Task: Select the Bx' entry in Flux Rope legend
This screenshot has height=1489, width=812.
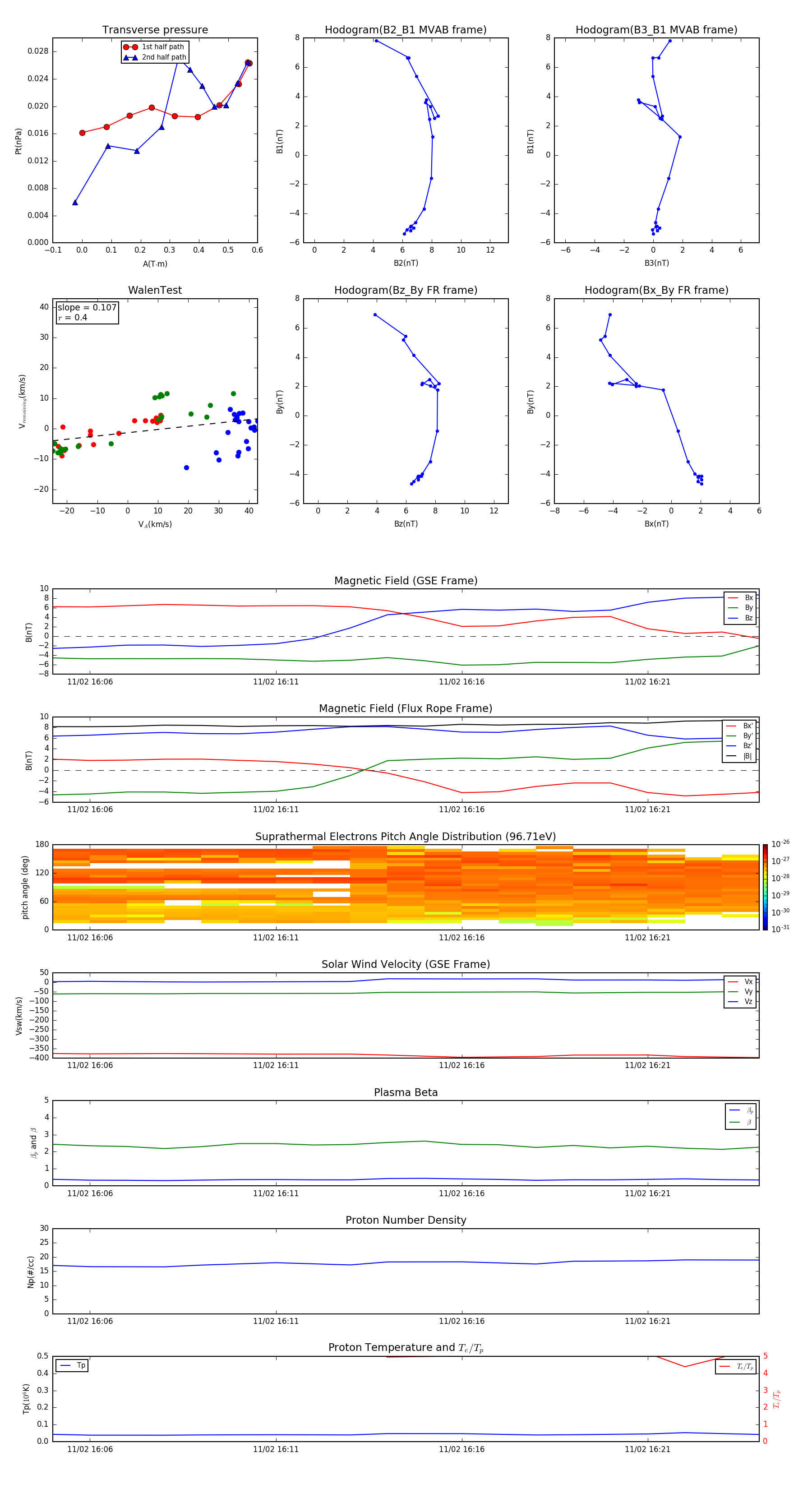Action: [739, 726]
